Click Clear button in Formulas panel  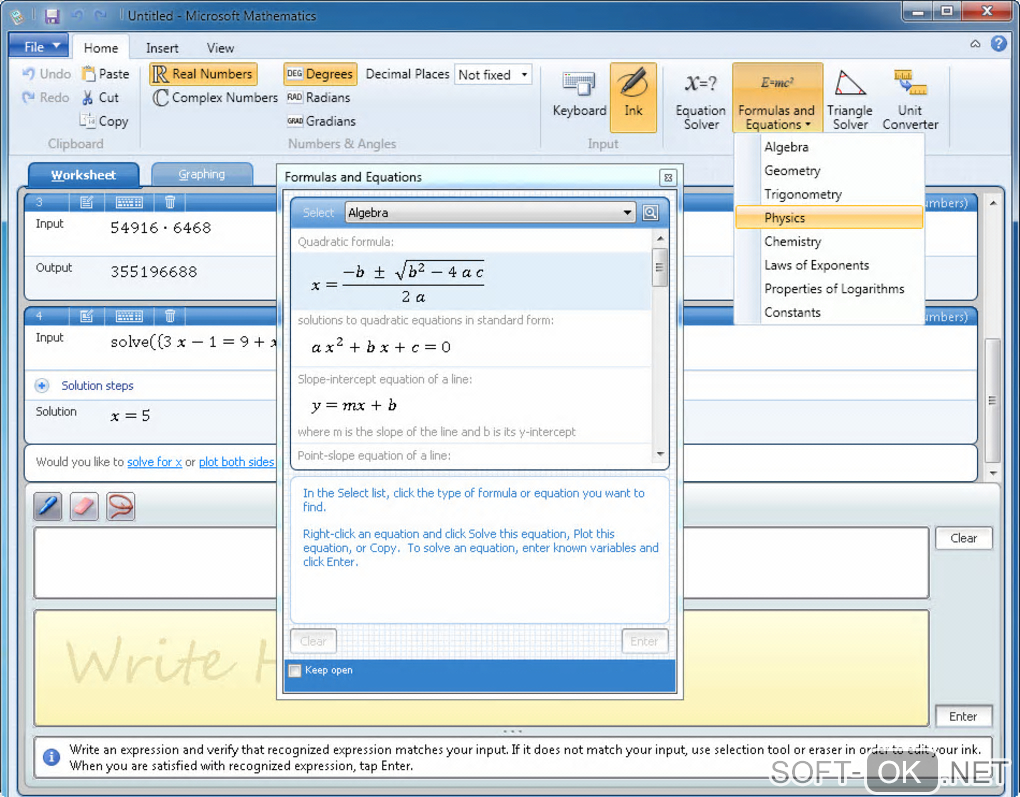click(x=313, y=641)
